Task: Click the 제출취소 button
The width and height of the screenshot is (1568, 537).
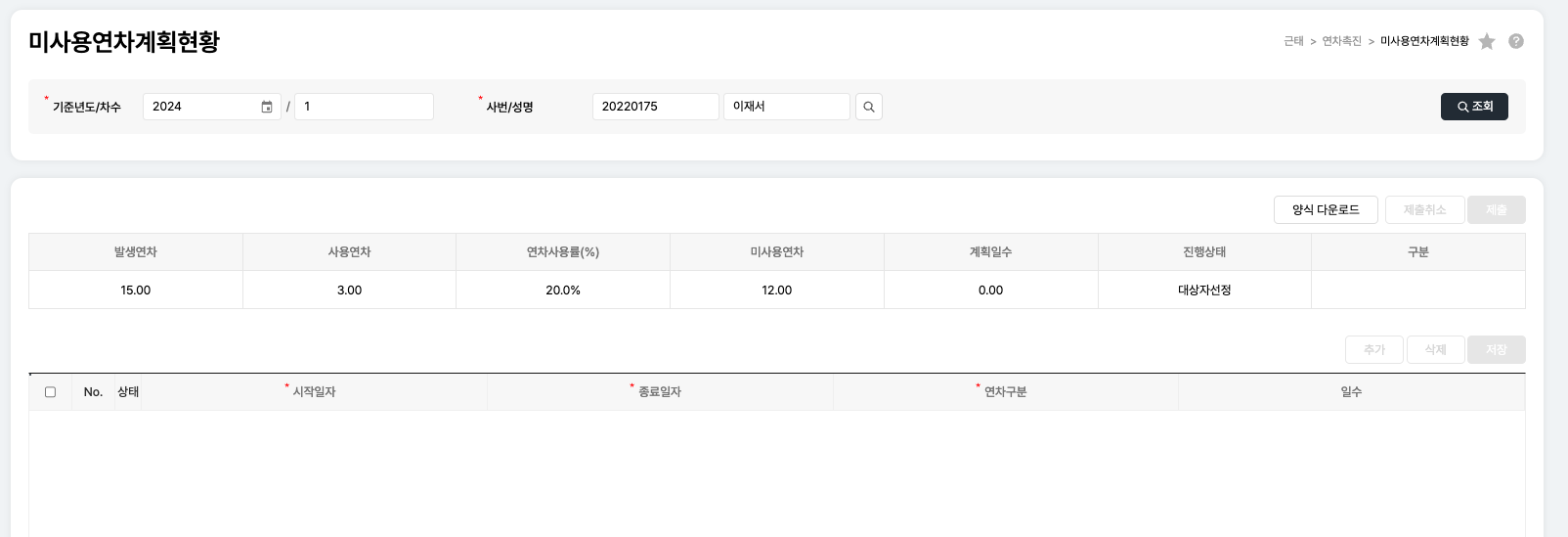Action: [x=1424, y=210]
